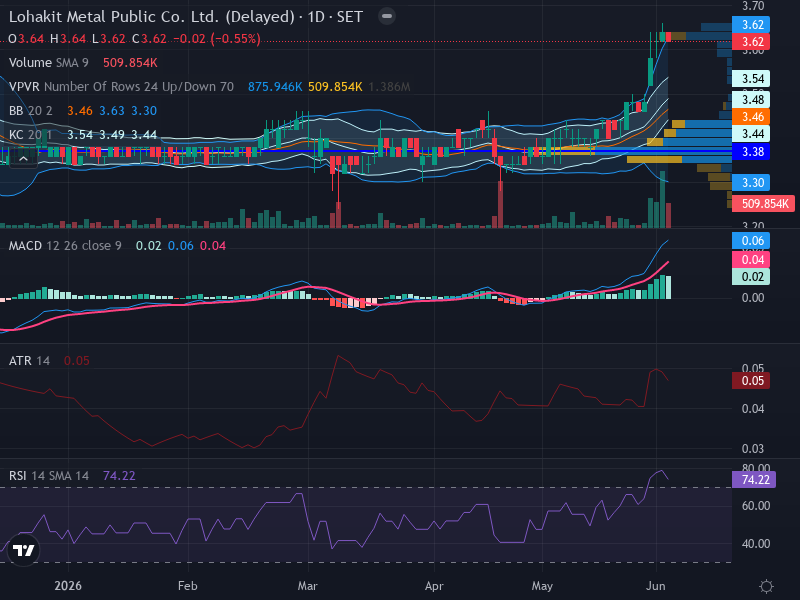The image size is (800, 600).
Task: Click the Feb label on time axis
Action: tap(187, 586)
